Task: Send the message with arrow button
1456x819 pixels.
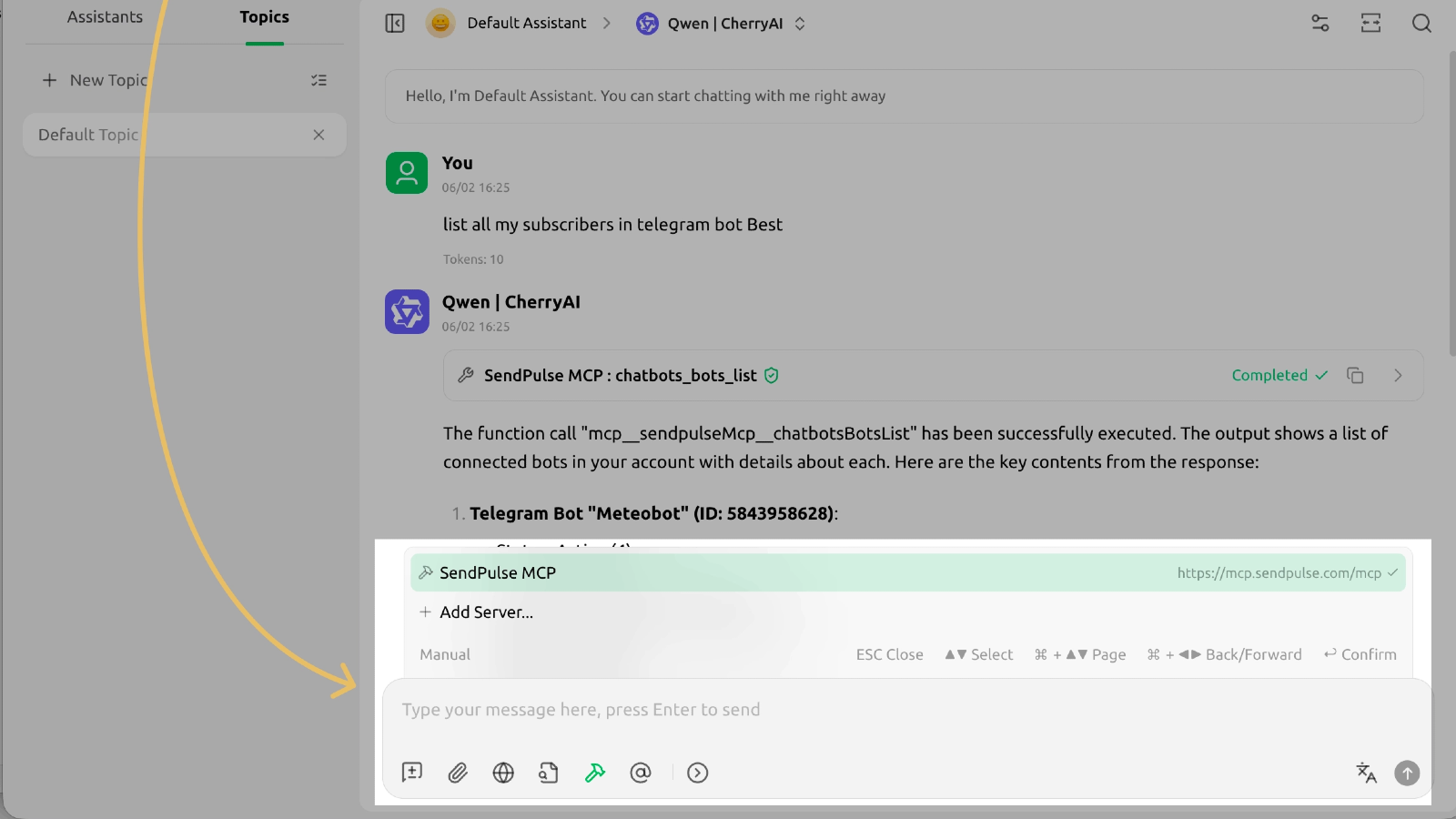Action: 1407,773
